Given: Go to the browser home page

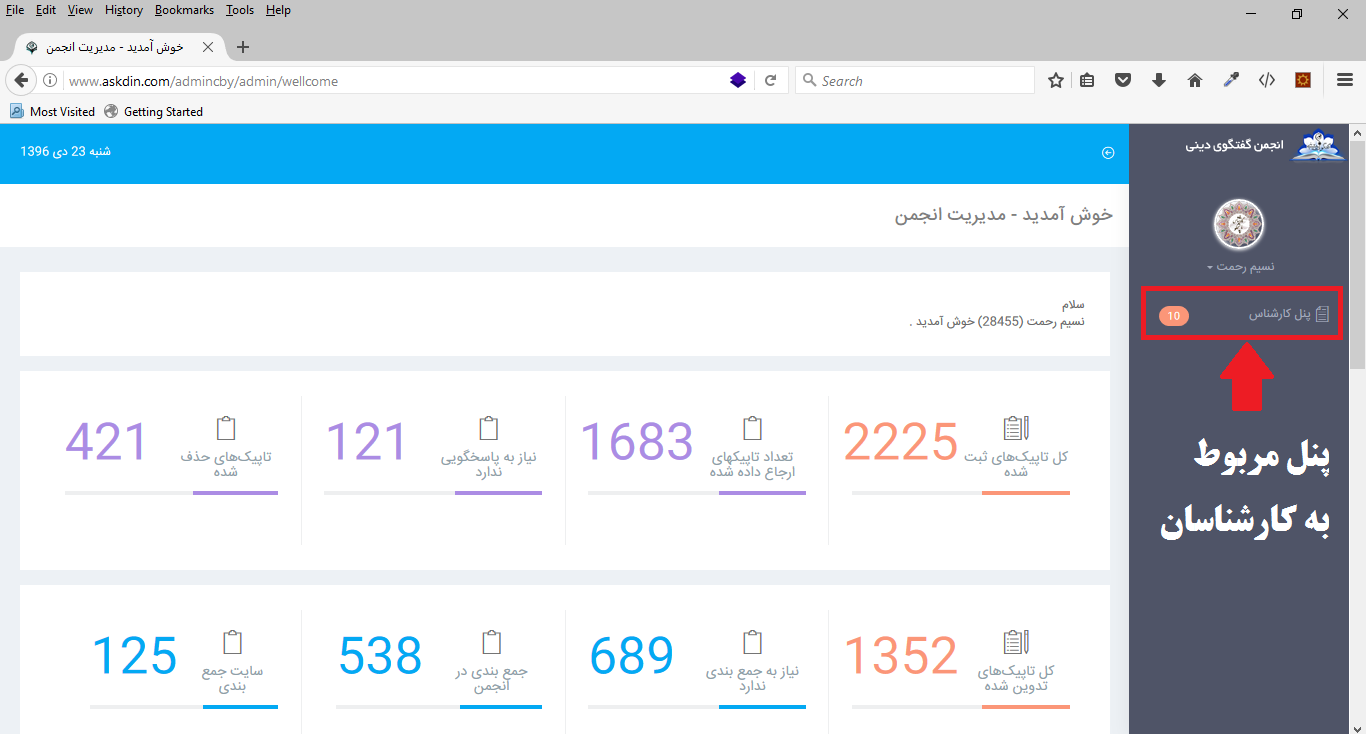Looking at the screenshot, I should [x=1194, y=81].
